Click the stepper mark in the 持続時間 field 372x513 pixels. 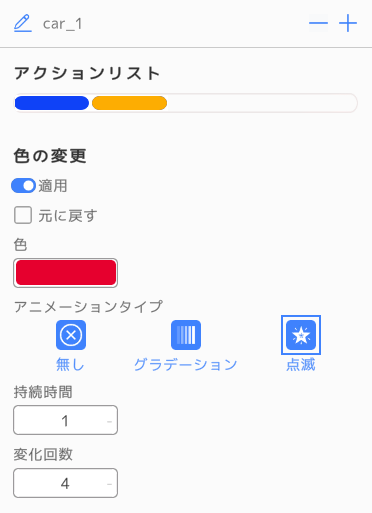(109, 422)
